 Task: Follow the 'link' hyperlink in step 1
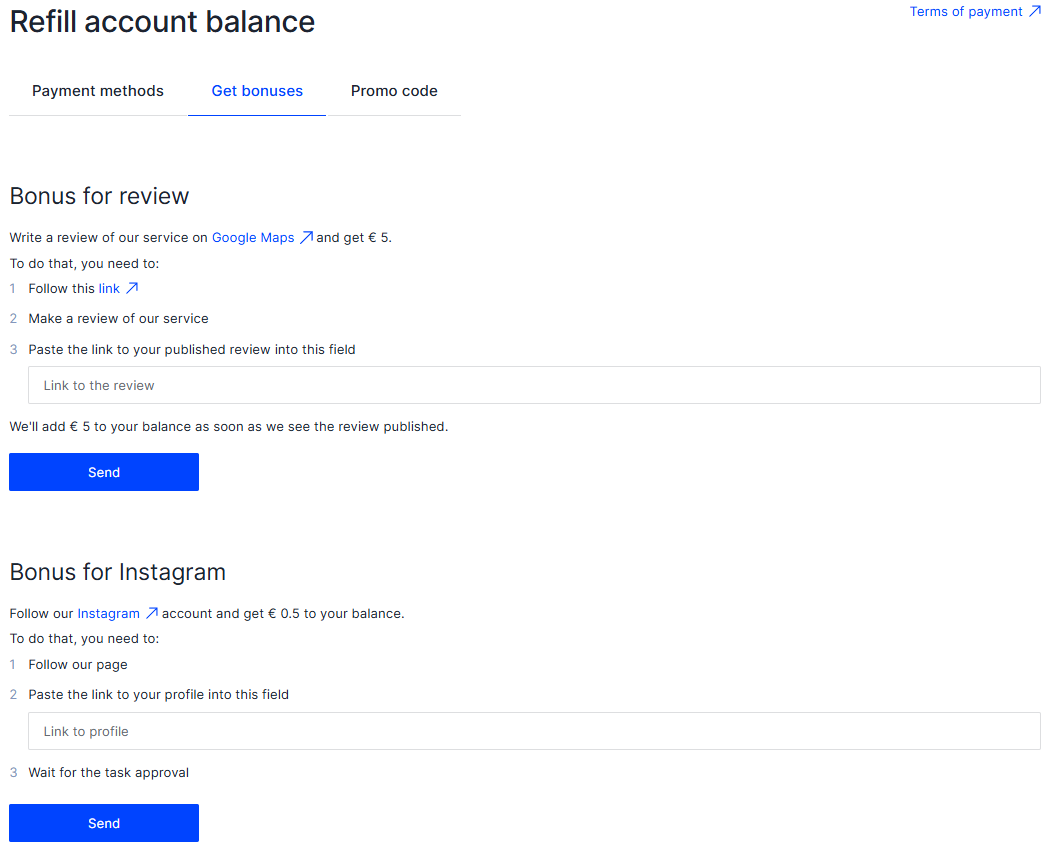pos(109,289)
